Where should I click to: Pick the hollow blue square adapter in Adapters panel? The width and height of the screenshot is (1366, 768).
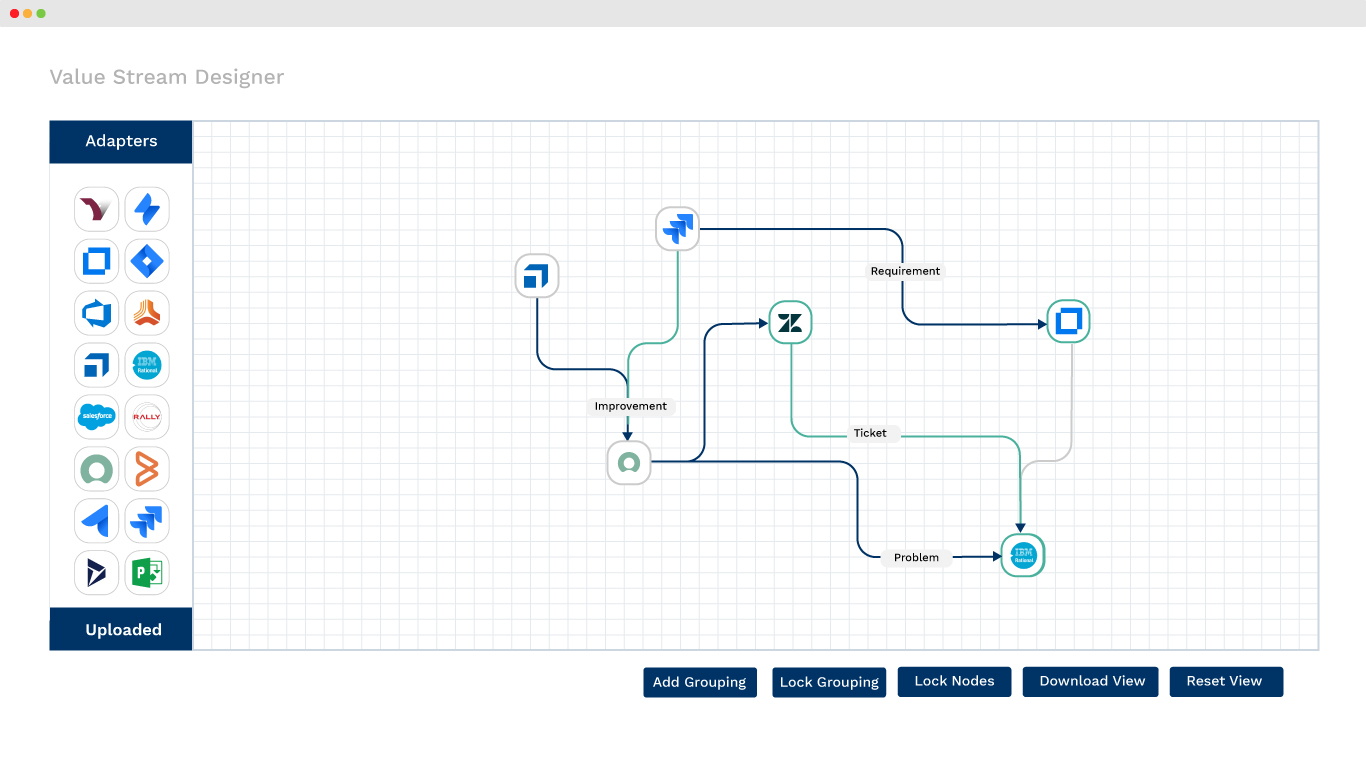click(x=97, y=261)
